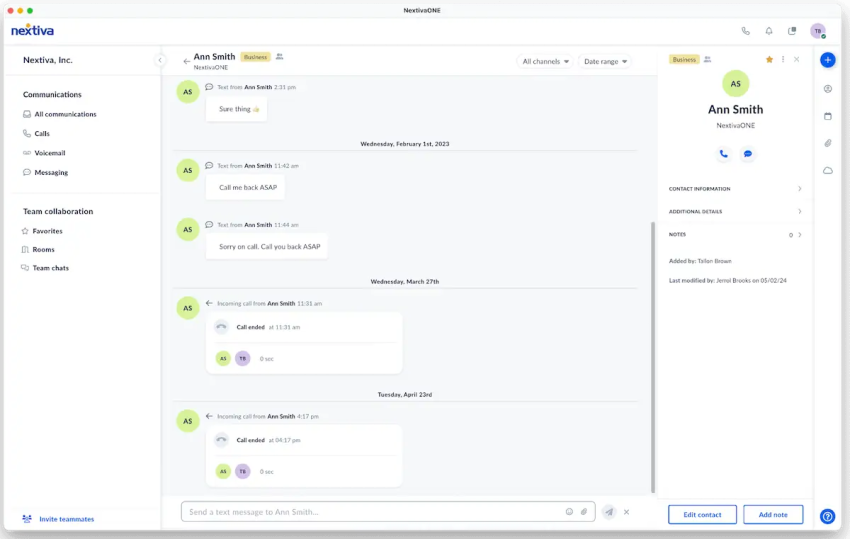Click the X next to the send button
850x539 pixels.
[626, 512]
